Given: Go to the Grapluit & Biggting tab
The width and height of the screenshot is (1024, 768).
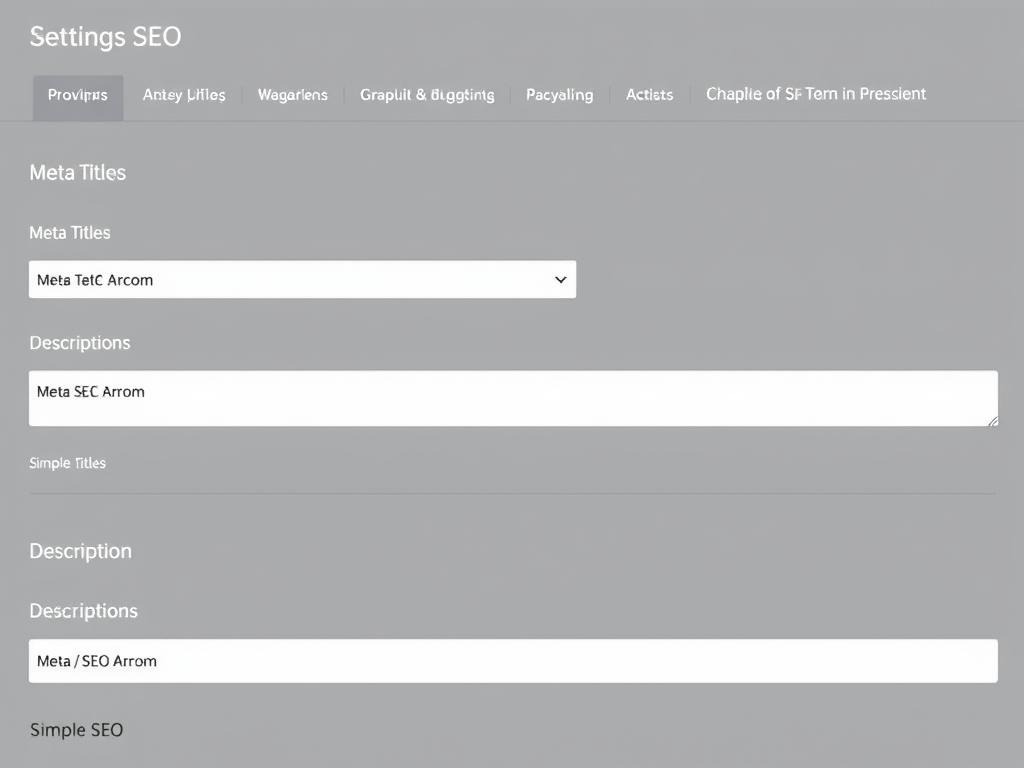Looking at the screenshot, I should click(x=427, y=95).
